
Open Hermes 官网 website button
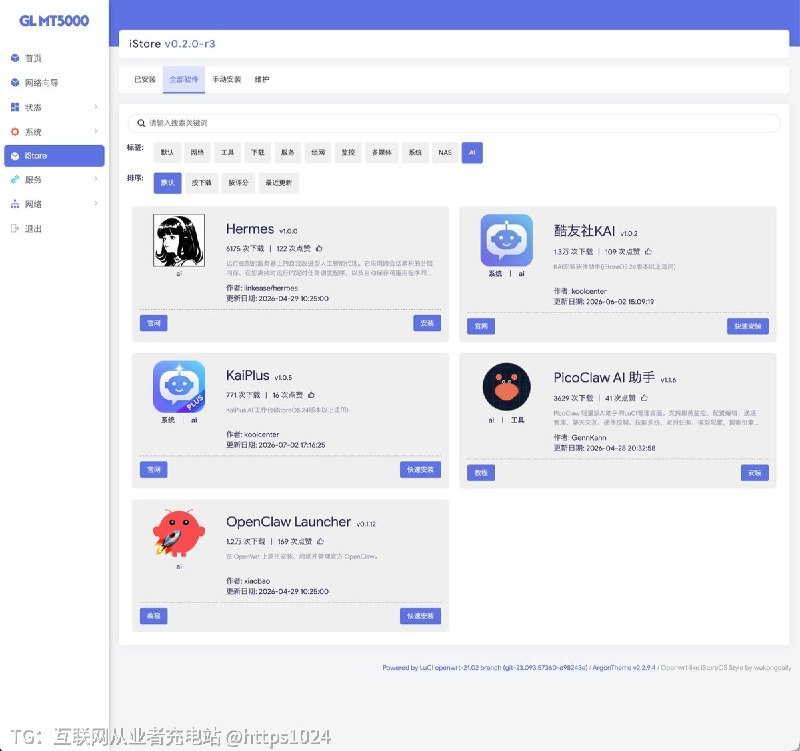pyautogui.click(x=154, y=323)
